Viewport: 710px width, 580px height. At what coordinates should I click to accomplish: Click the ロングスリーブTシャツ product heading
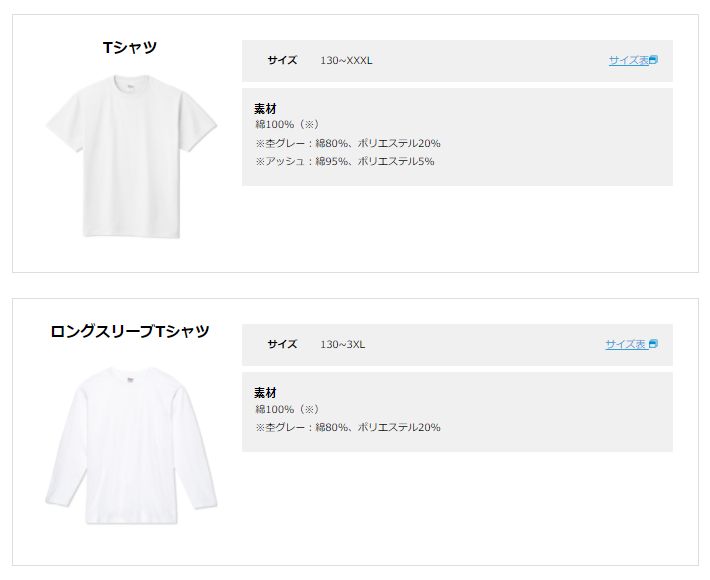(130, 331)
